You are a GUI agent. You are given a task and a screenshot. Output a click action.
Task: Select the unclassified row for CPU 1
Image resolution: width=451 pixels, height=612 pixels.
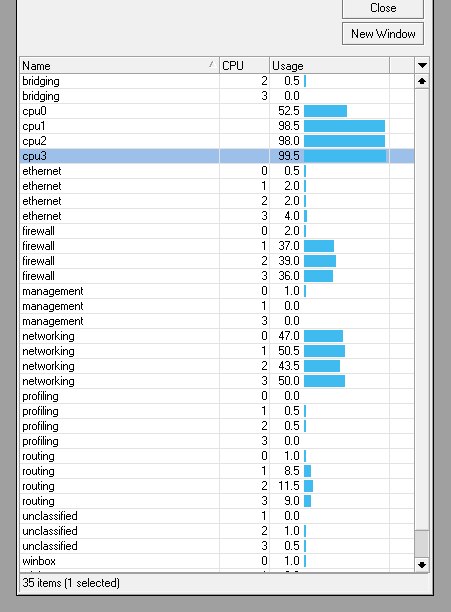[x=217, y=516]
